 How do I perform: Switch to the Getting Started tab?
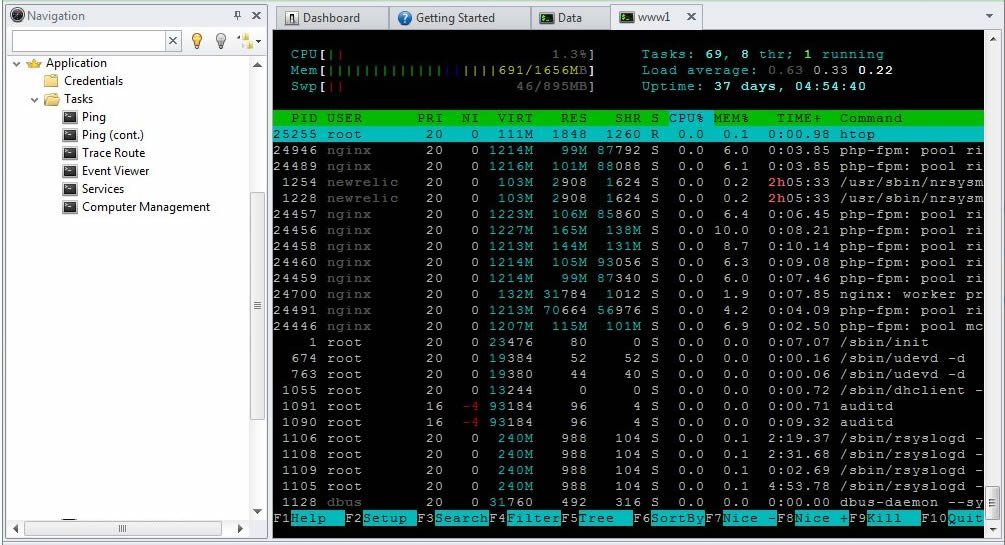point(446,18)
